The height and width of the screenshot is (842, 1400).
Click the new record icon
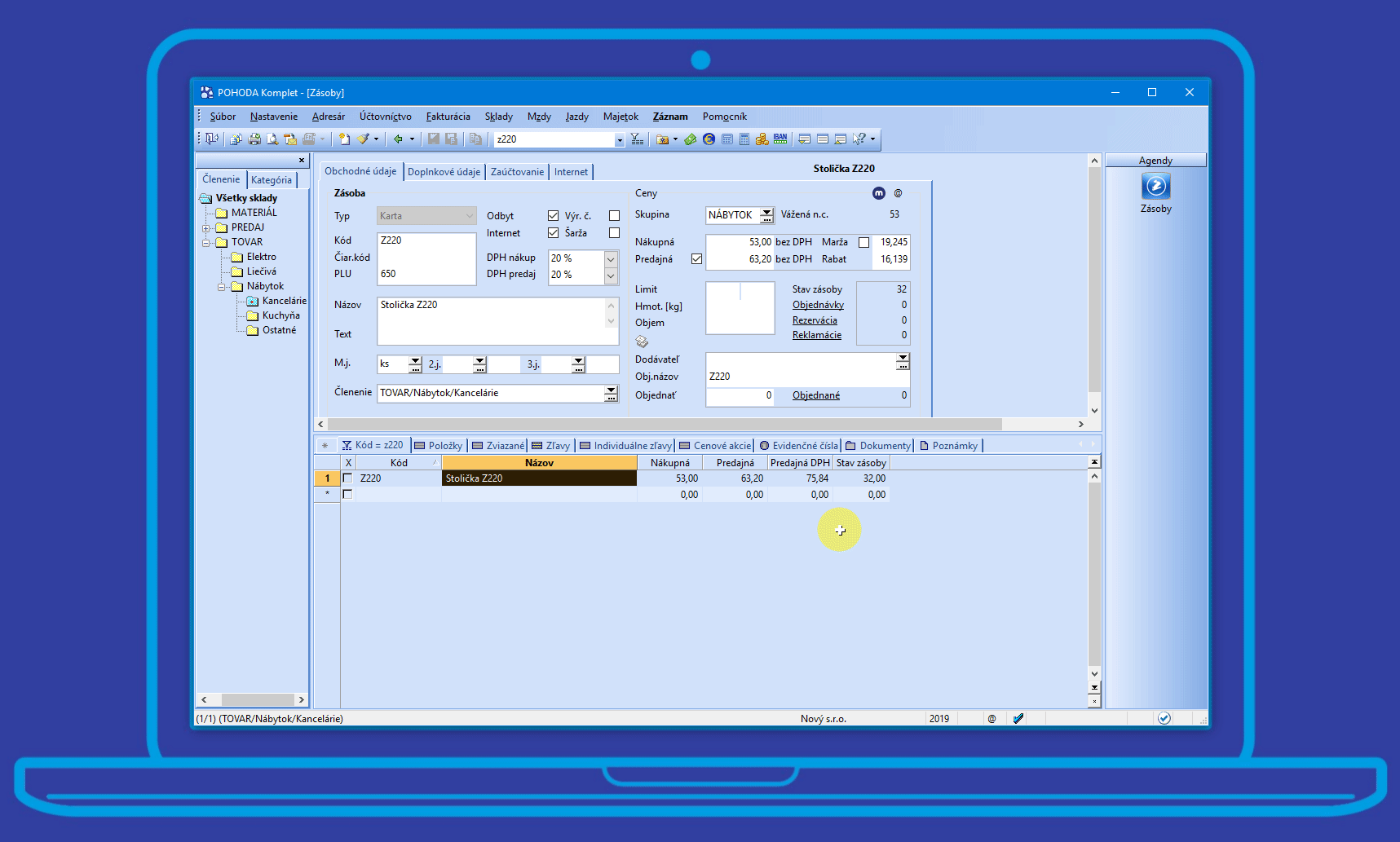pos(344,139)
